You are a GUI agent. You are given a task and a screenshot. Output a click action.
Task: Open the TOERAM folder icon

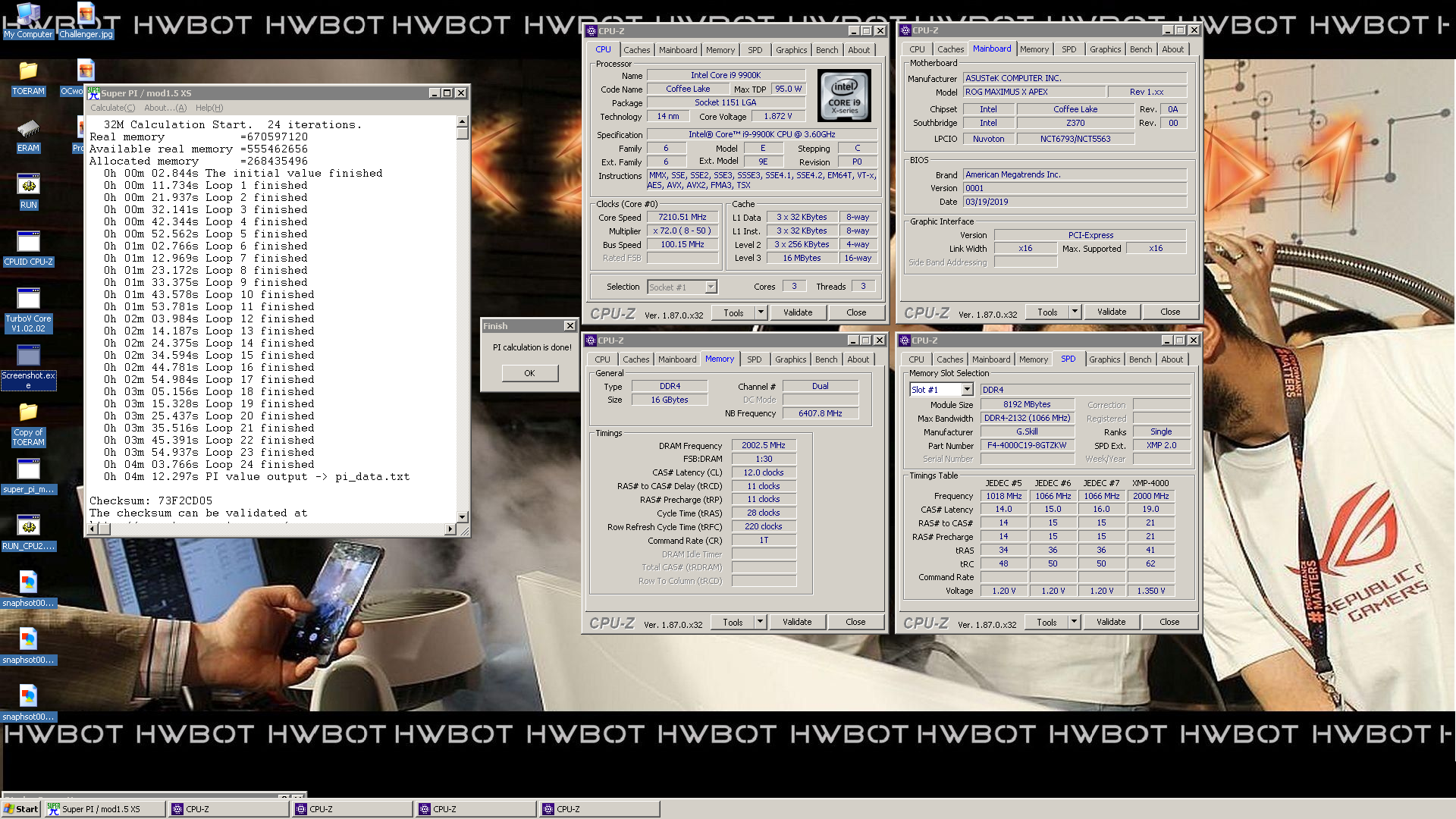(28, 79)
